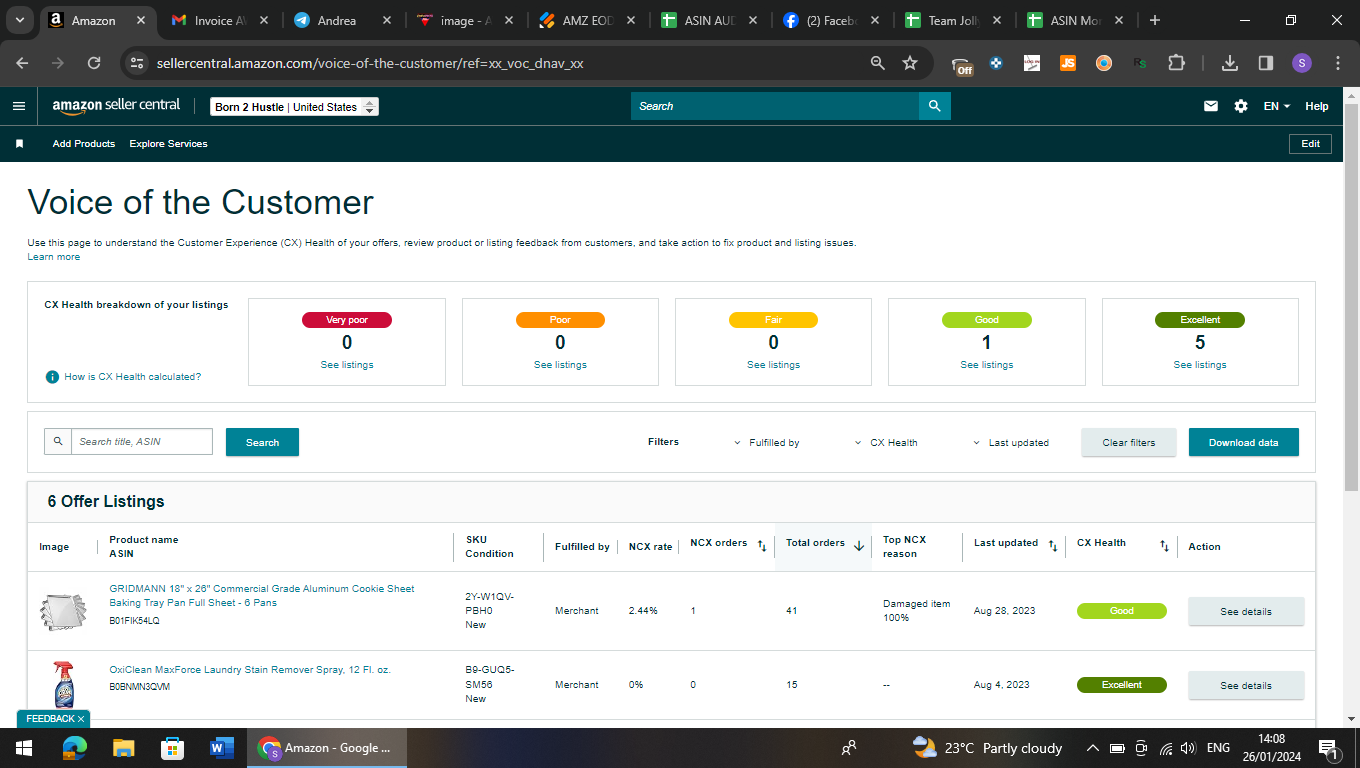See listings under the Excellent card
Screen dimensions: 1360x768
[x=1200, y=365]
